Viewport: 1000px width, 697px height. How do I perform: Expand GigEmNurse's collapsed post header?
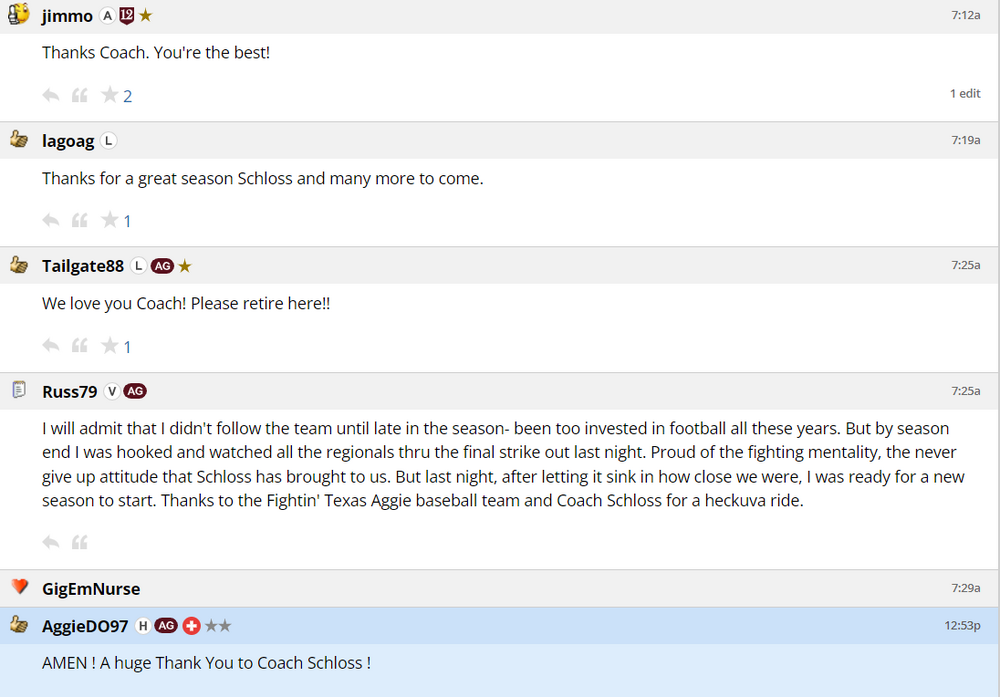coord(500,588)
